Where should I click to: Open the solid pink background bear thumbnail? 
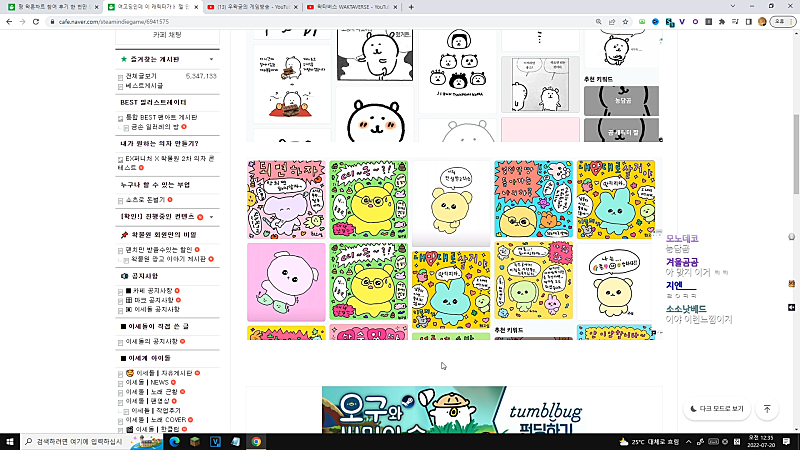pyautogui.click(x=286, y=282)
